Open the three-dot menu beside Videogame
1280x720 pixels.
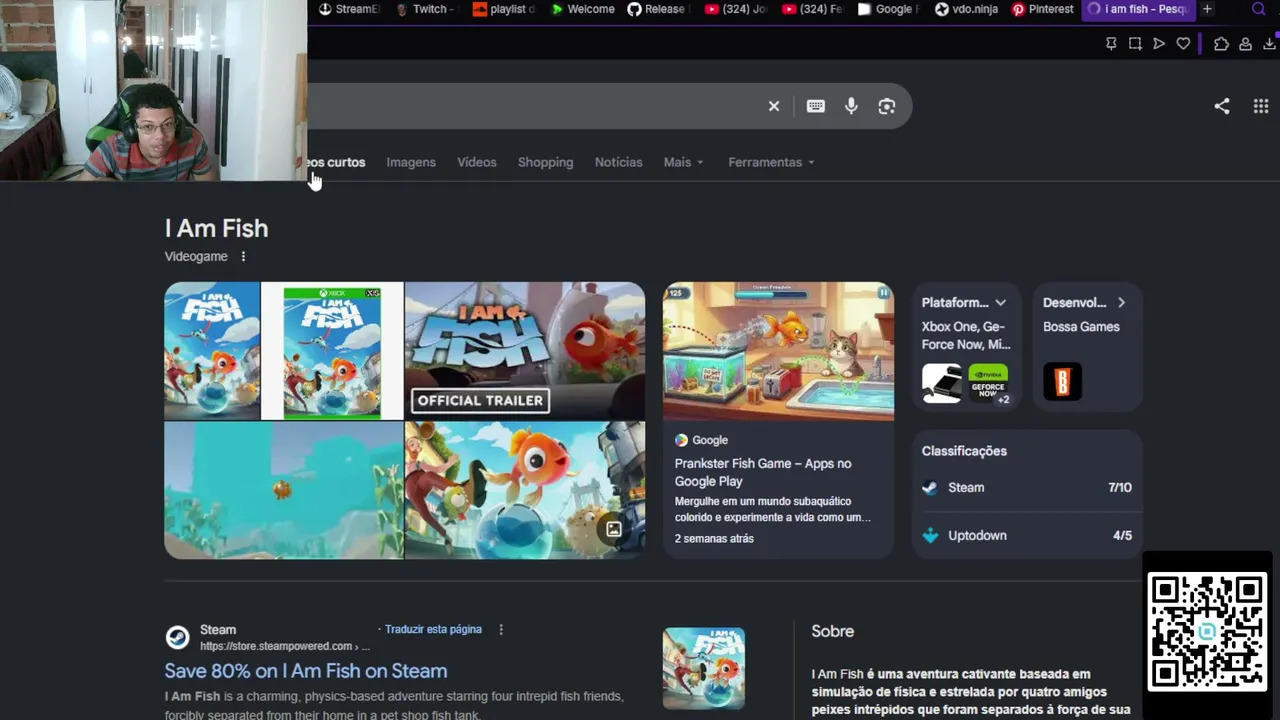click(243, 257)
